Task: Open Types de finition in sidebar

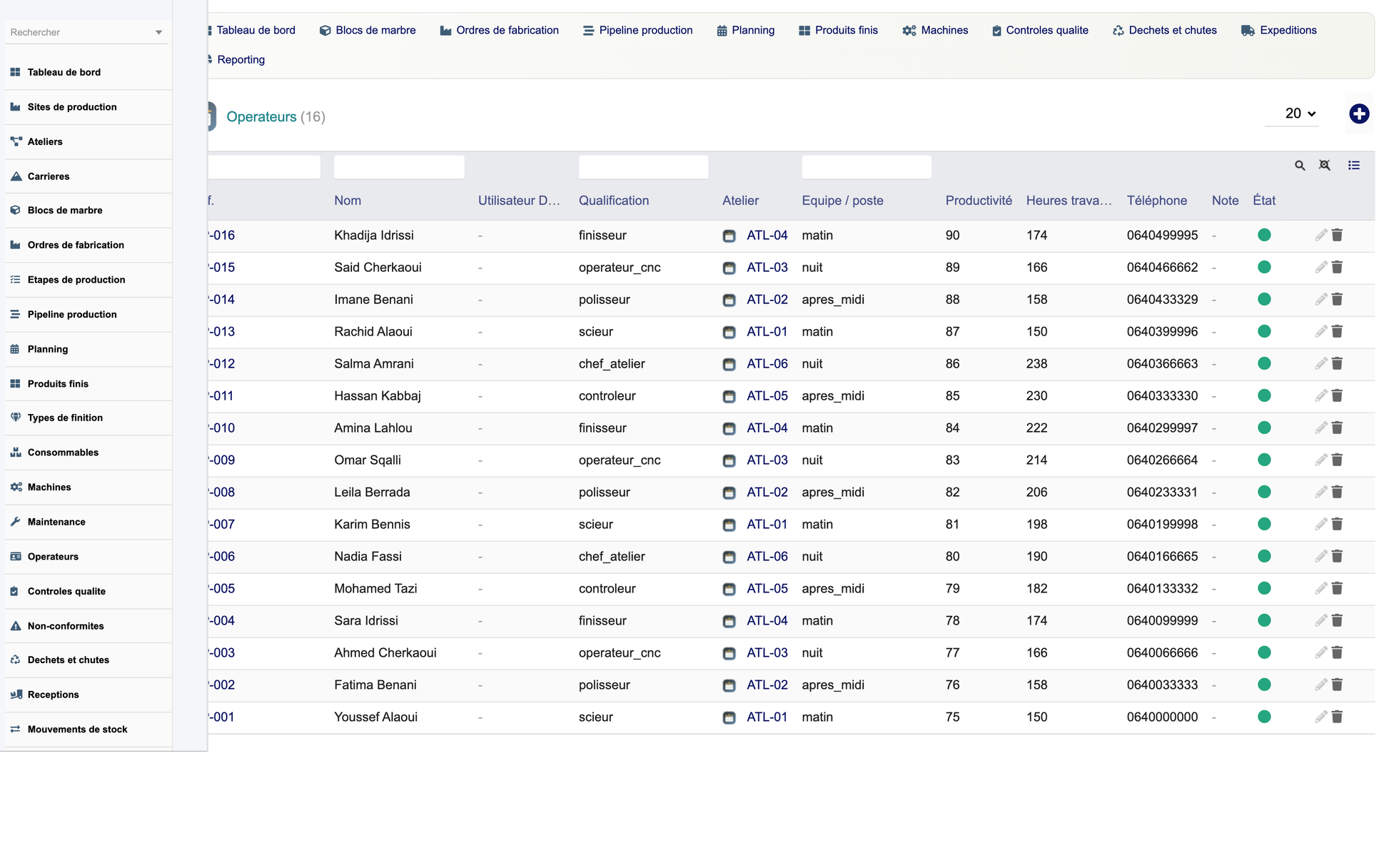Action: (x=65, y=418)
